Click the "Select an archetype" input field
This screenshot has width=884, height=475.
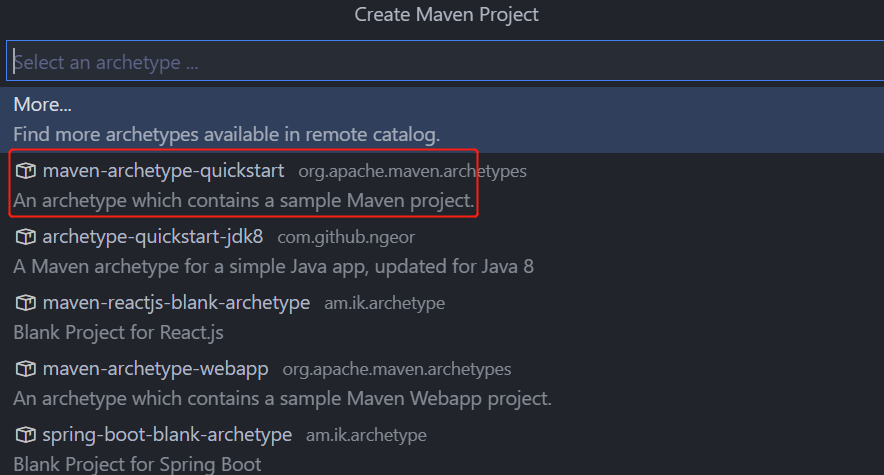pos(445,61)
